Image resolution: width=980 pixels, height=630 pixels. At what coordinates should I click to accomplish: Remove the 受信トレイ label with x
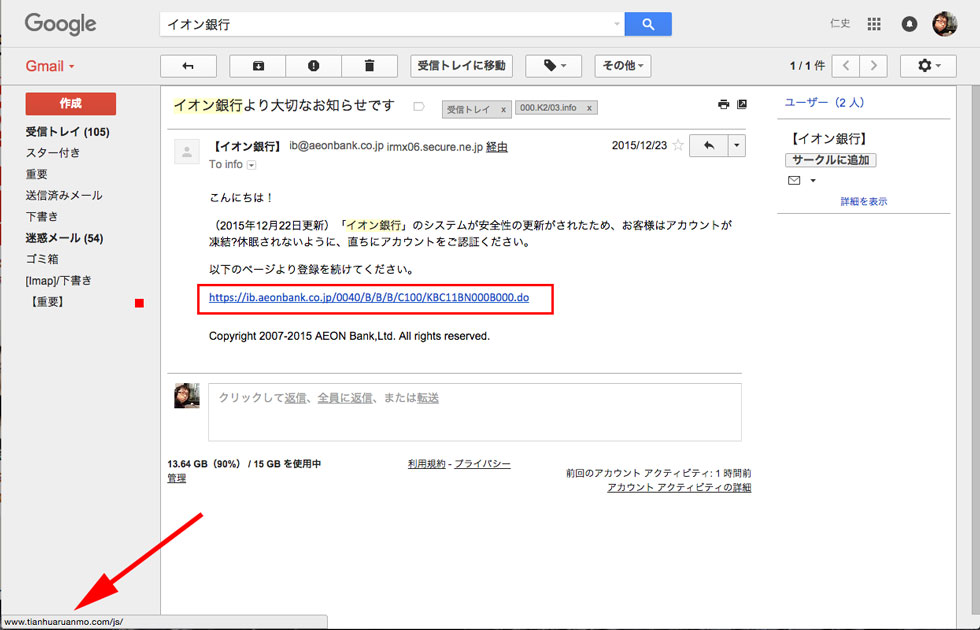tap(503, 108)
